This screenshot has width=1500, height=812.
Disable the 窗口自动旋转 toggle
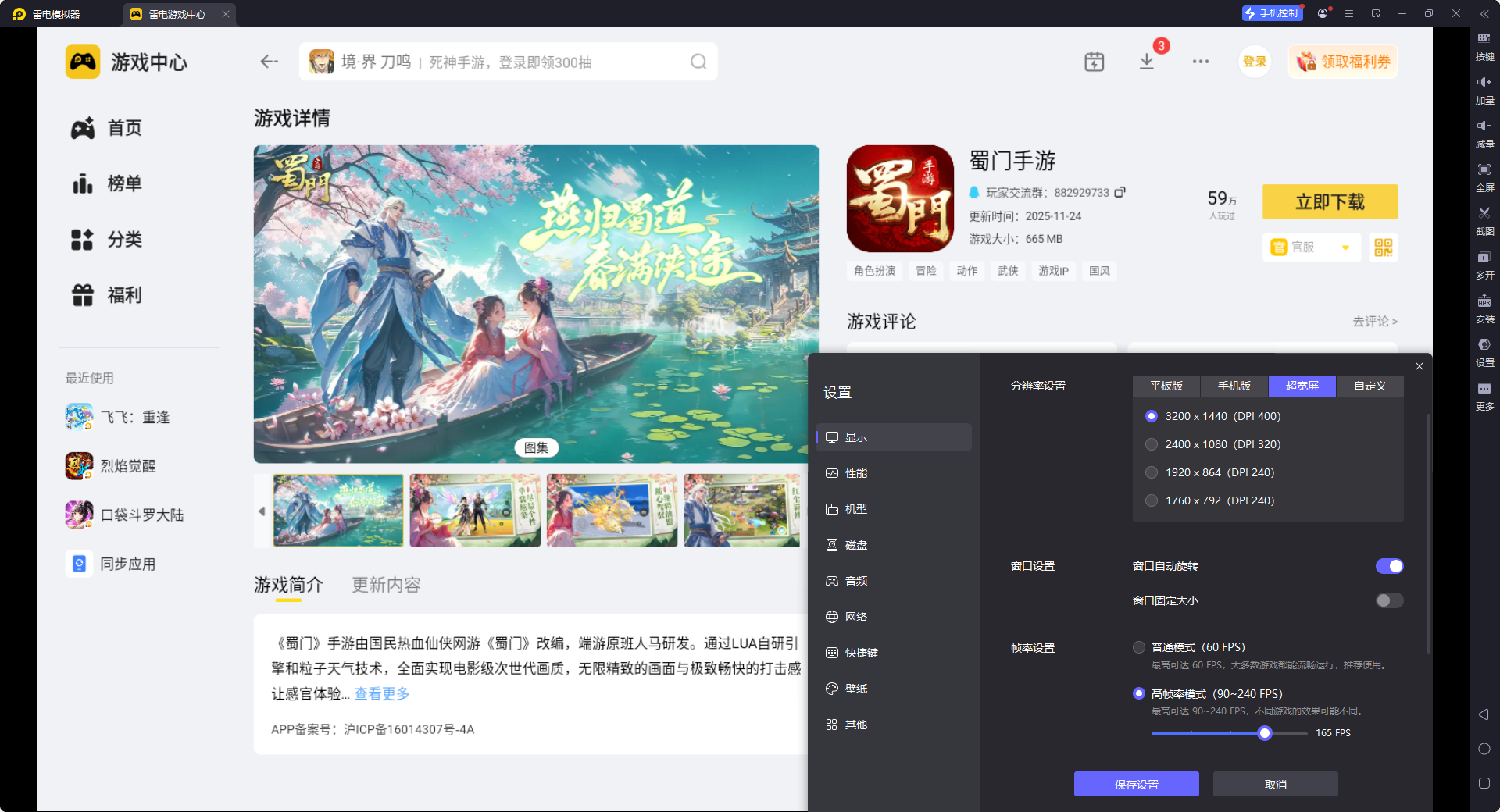(x=1390, y=566)
